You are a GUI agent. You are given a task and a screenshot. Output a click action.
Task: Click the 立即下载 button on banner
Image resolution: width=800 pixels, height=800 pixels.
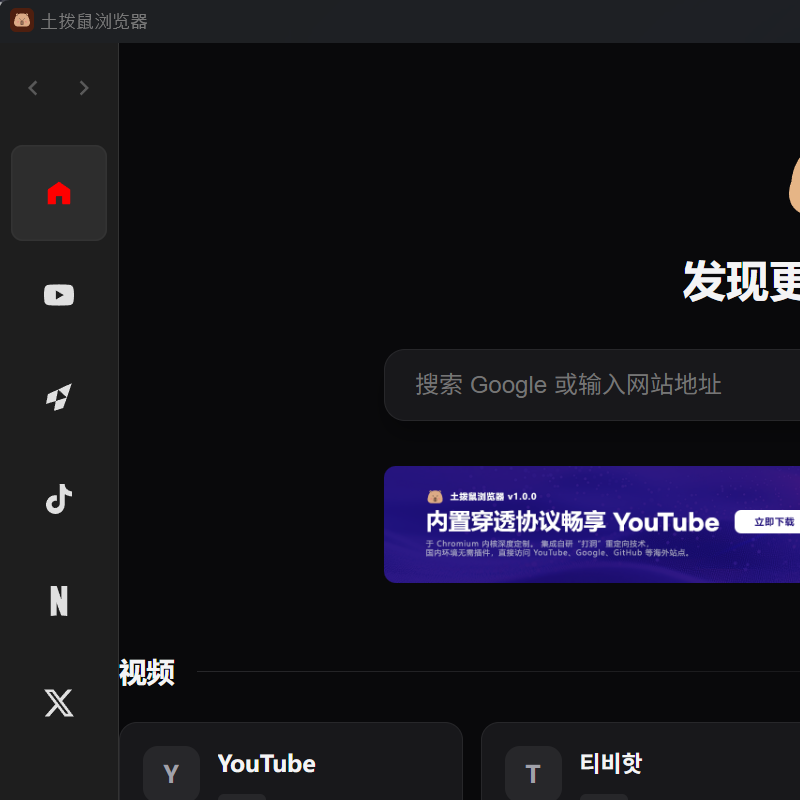pyautogui.click(x=767, y=521)
